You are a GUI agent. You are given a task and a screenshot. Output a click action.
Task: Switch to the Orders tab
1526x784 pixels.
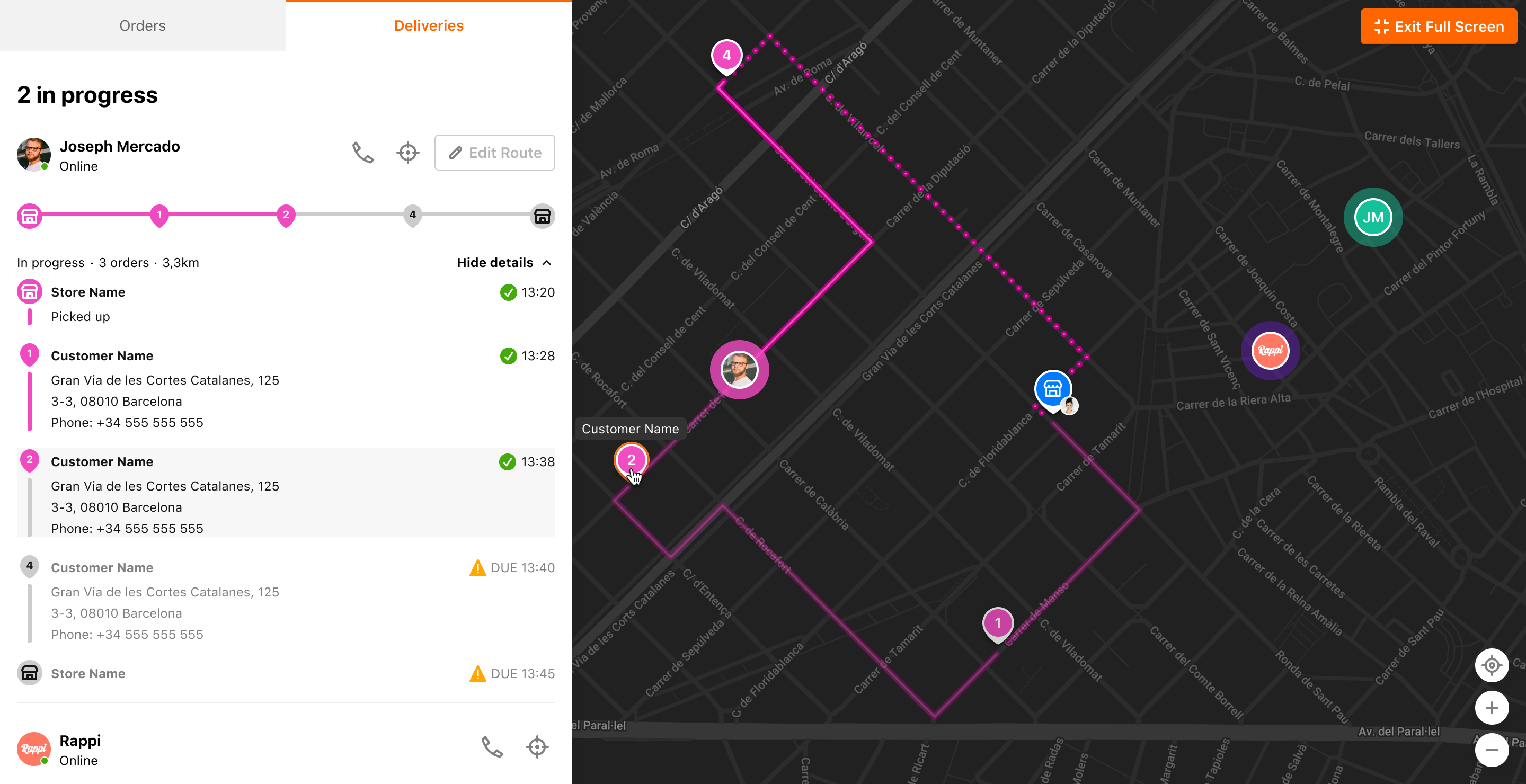142,25
